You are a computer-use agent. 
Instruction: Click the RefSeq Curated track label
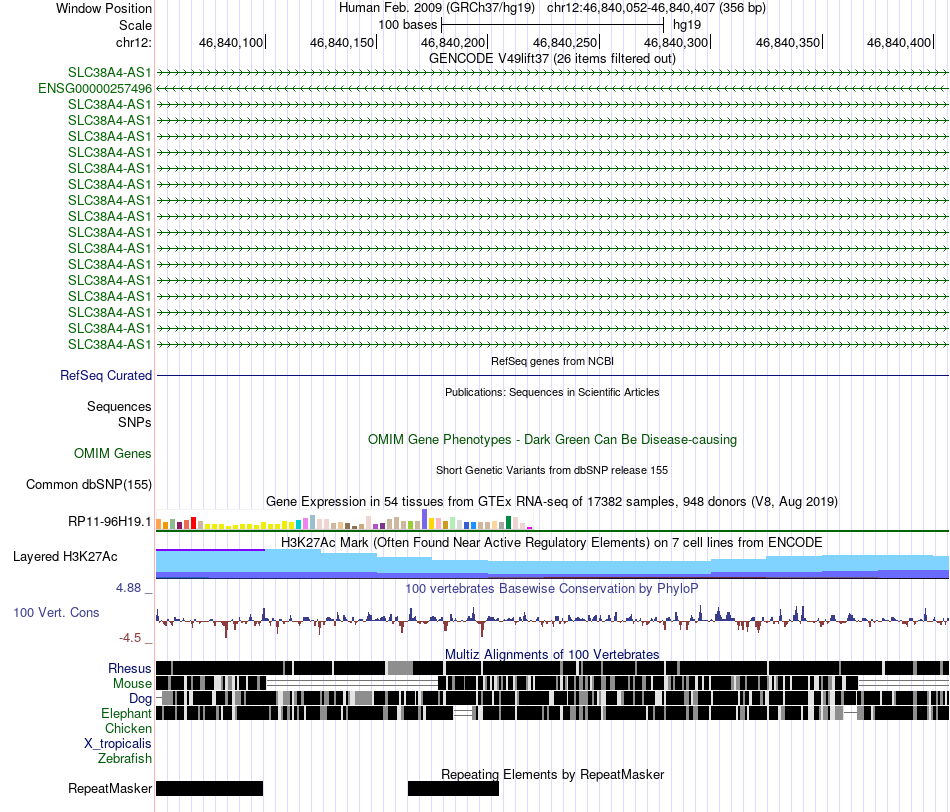pyautogui.click(x=106, y=375)
